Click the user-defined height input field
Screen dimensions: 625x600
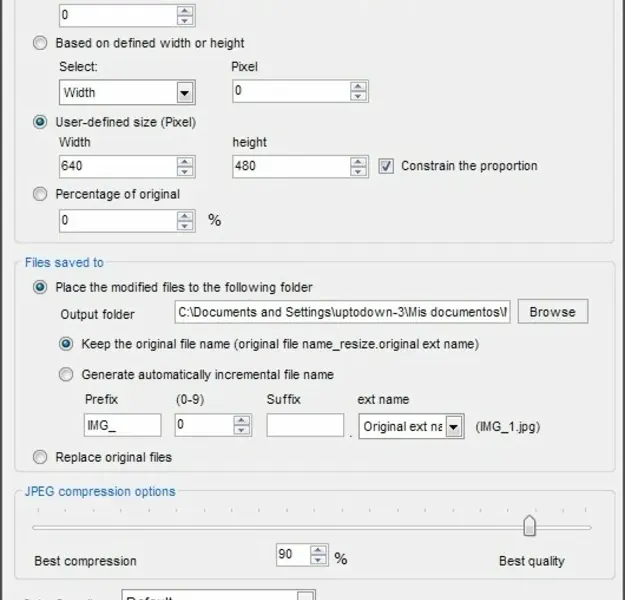(290, 166)
